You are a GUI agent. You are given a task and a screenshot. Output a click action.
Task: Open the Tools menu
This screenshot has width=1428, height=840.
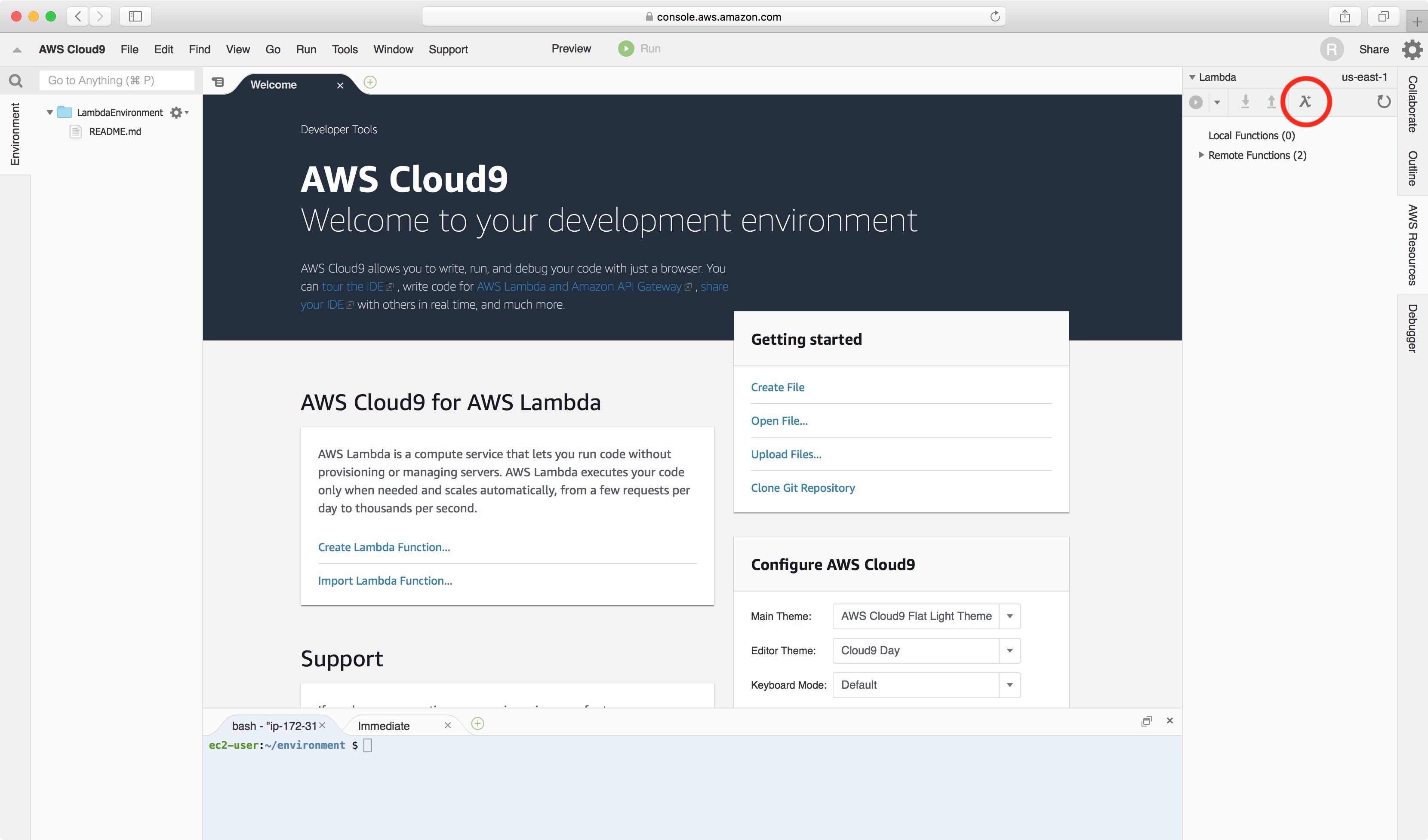point(345,49)
